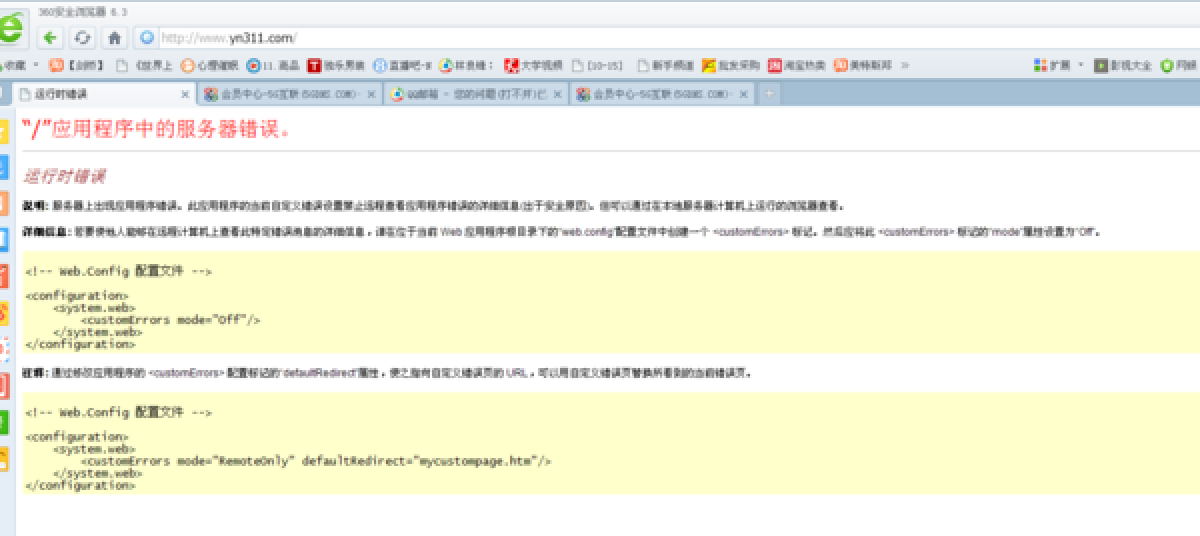Switch to first 会员中心-5G互联 tab
This screenshot has width=1200, height=536.
(x=289, y=94)
